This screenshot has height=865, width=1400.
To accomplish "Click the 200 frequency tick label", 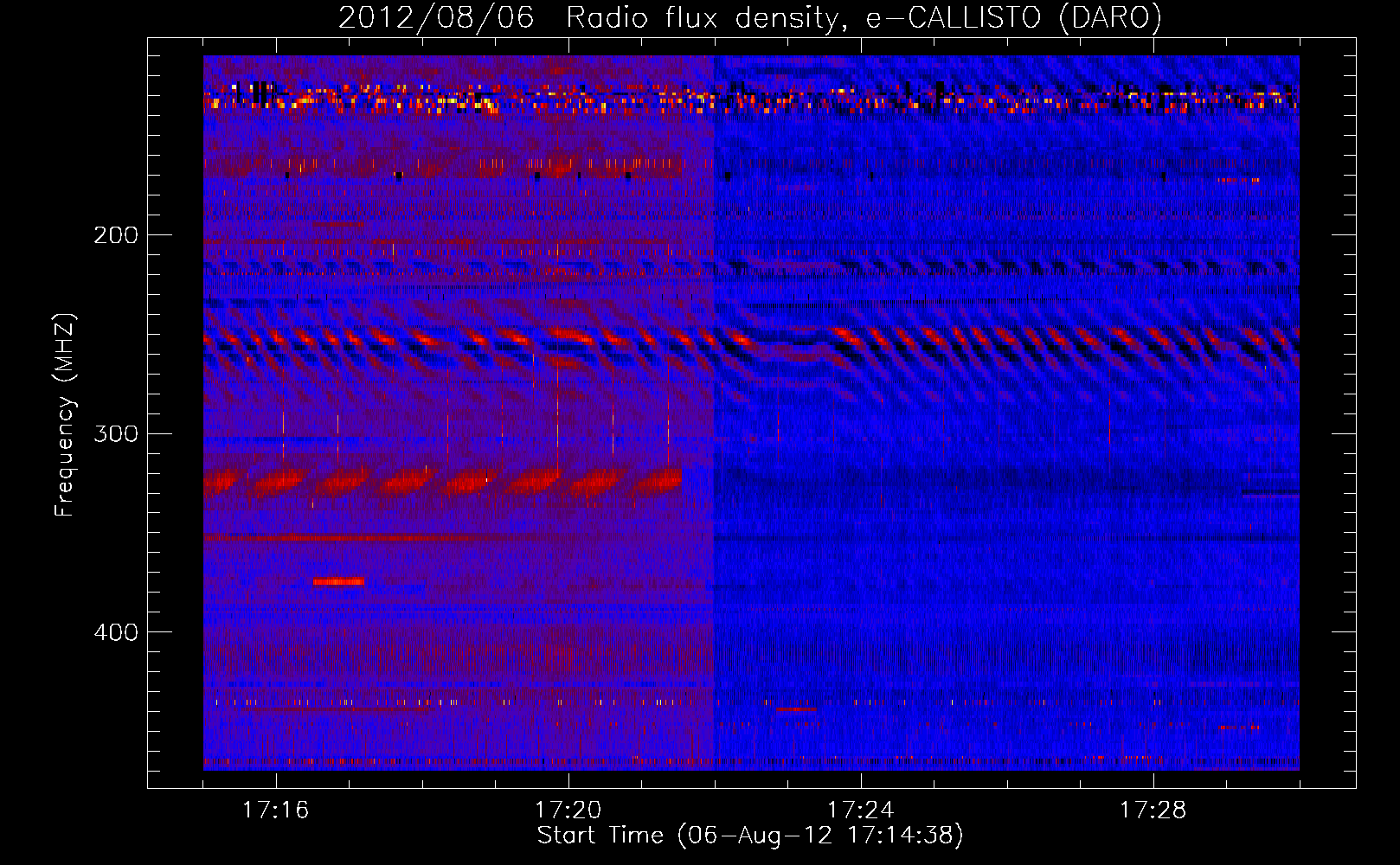I will [x=116, y=235].
